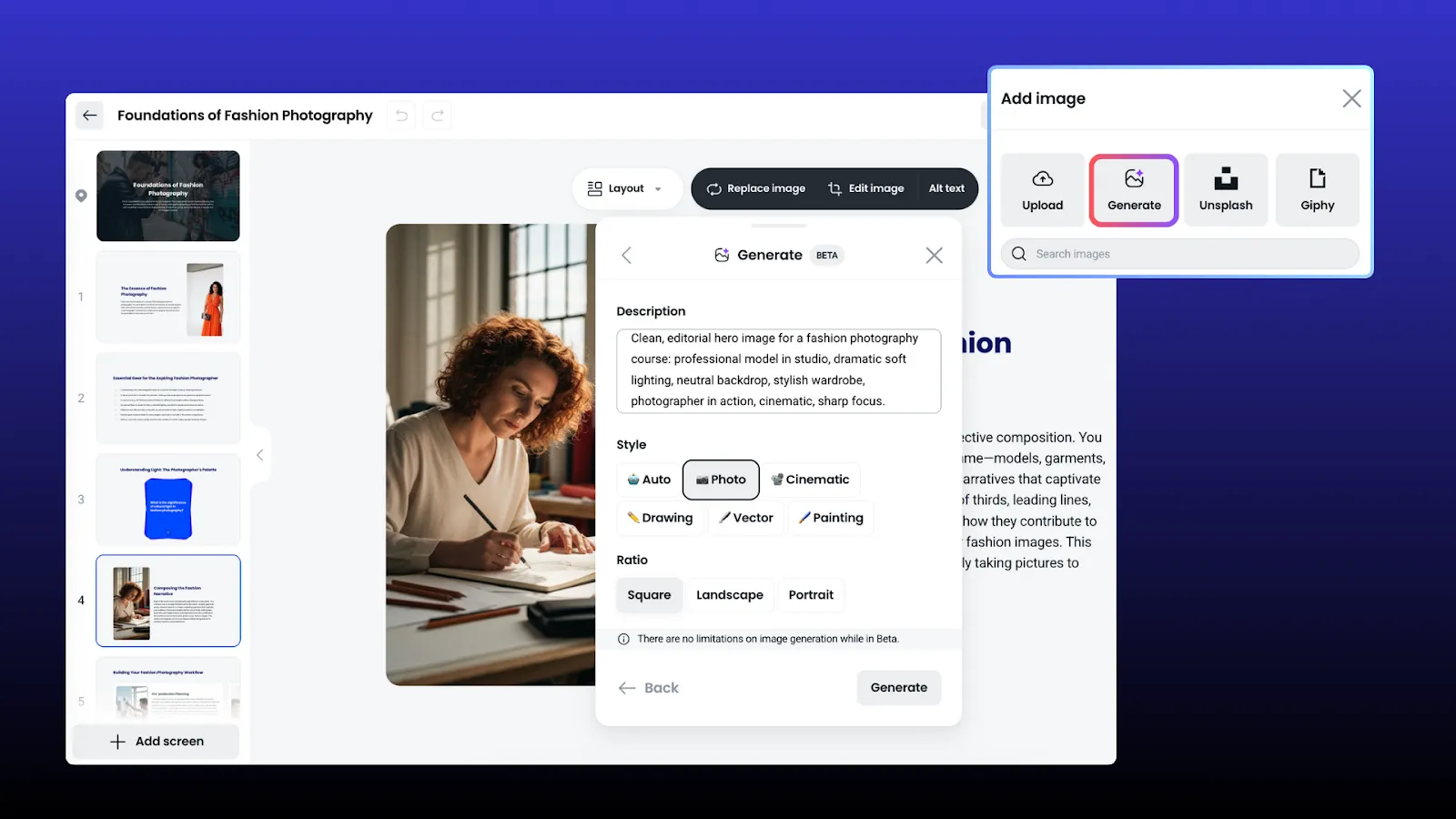Click the Search images field

pyautogui.click(x=1183, y=254)
